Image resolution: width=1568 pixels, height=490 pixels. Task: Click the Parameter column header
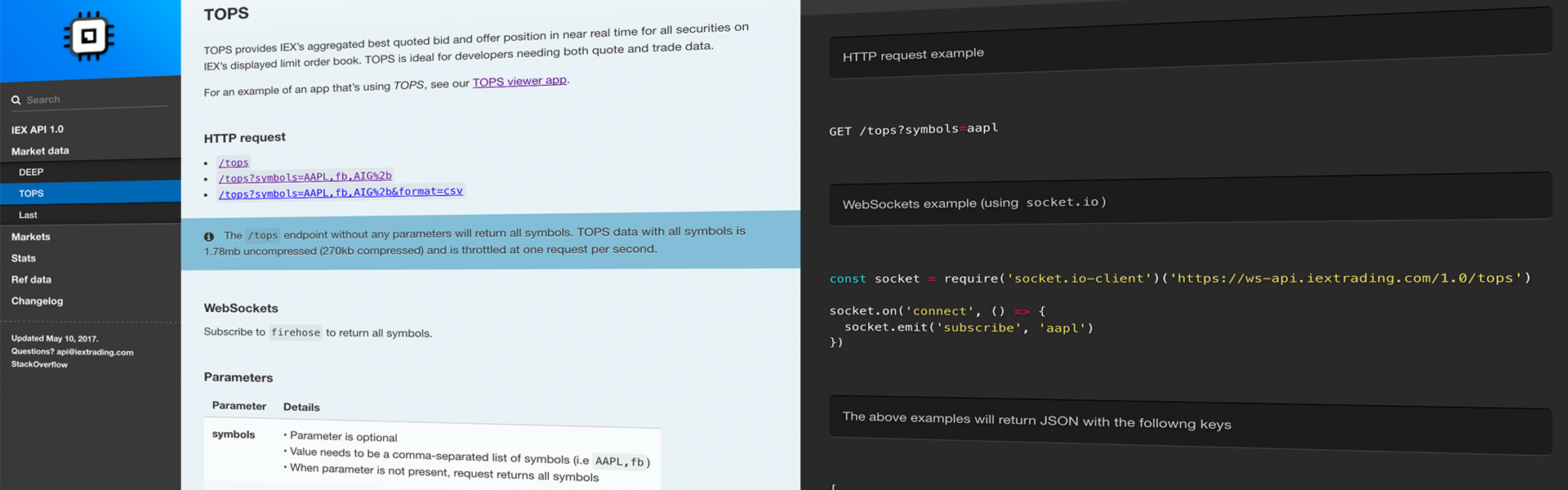point(239,406)
